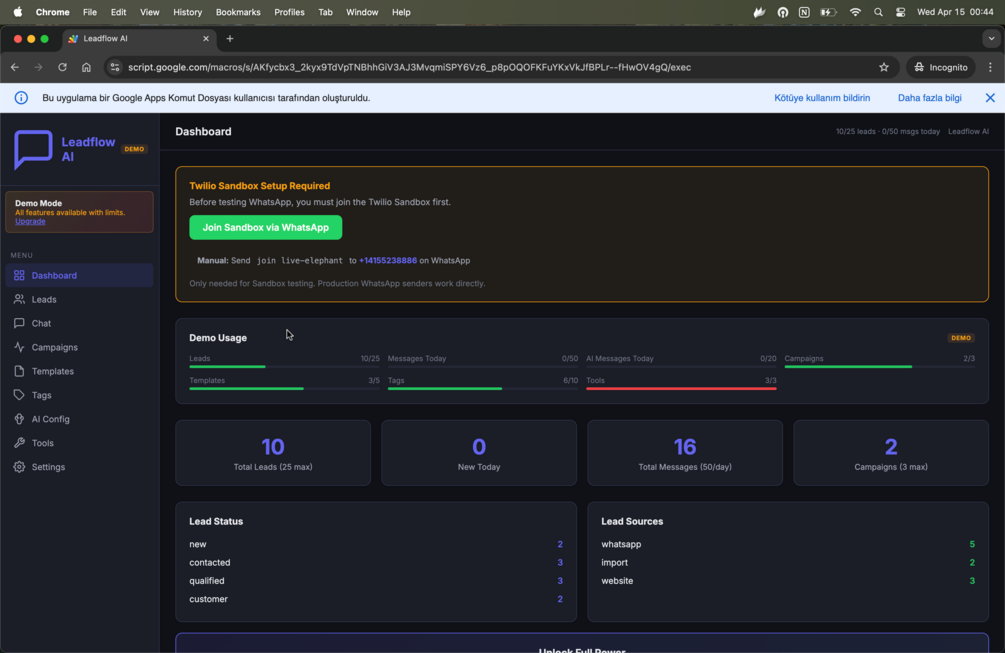The width and height of the screenshot is (1005, 653).
Task: Open the Leads page from sidebar
Action: (x=79, y=299)
